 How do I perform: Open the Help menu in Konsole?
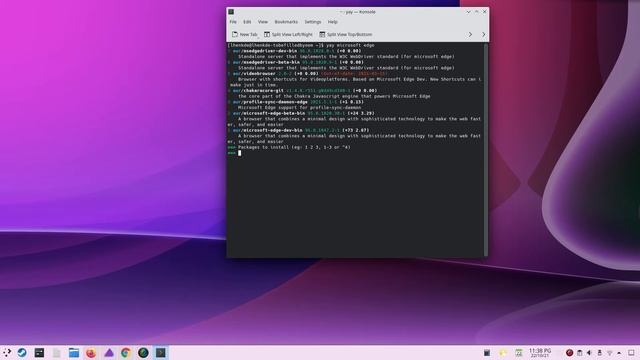333,22
